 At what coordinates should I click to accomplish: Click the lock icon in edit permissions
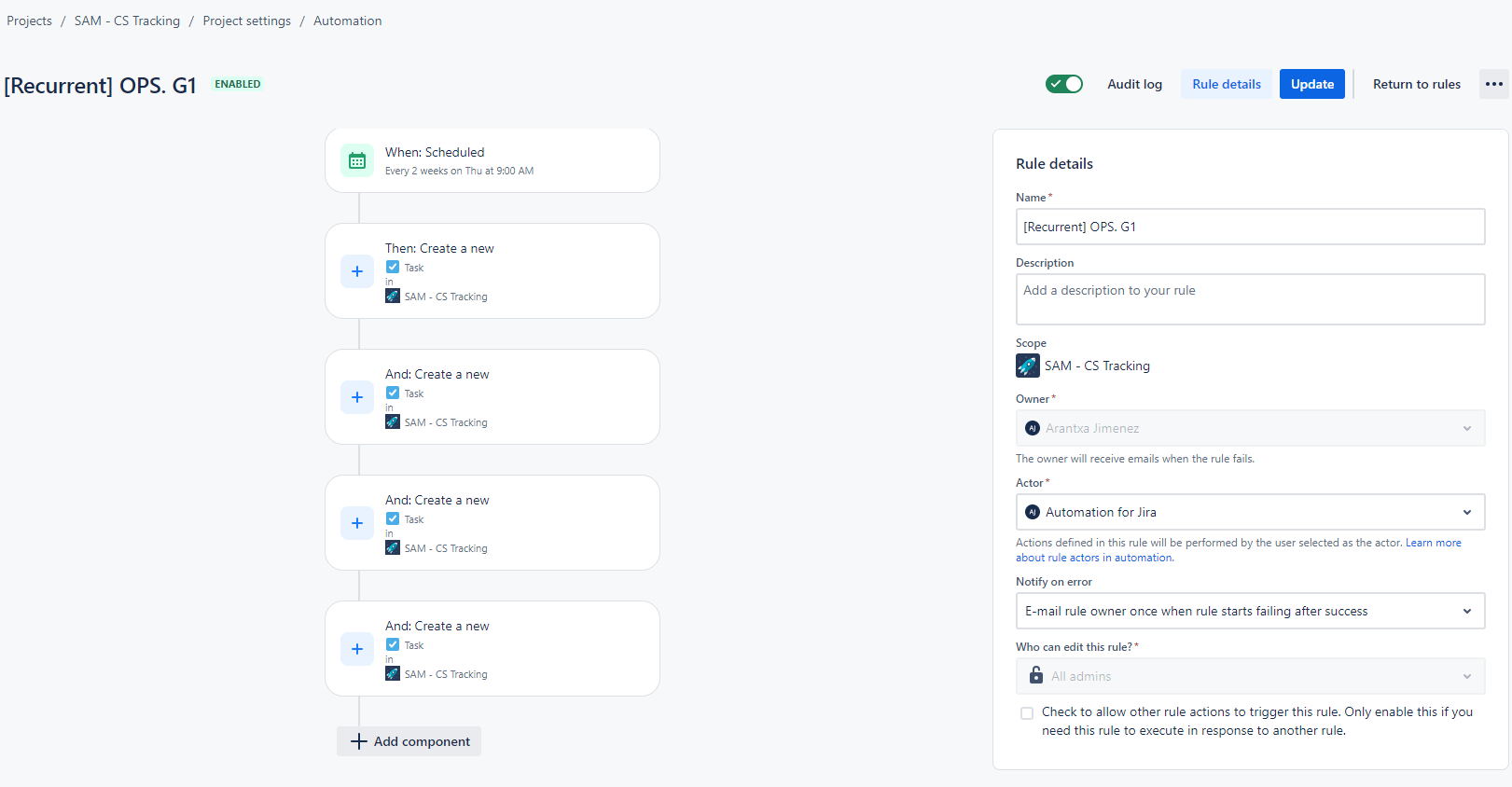(1035, 675)
